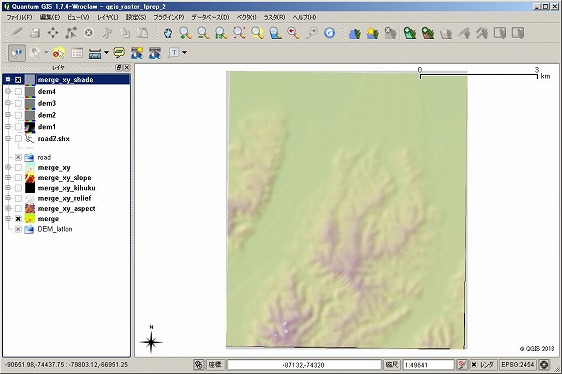Viewport: 562px width, 374px height.
Task: Enable the dem1 layer checkbox
Action: click(18, 127)
